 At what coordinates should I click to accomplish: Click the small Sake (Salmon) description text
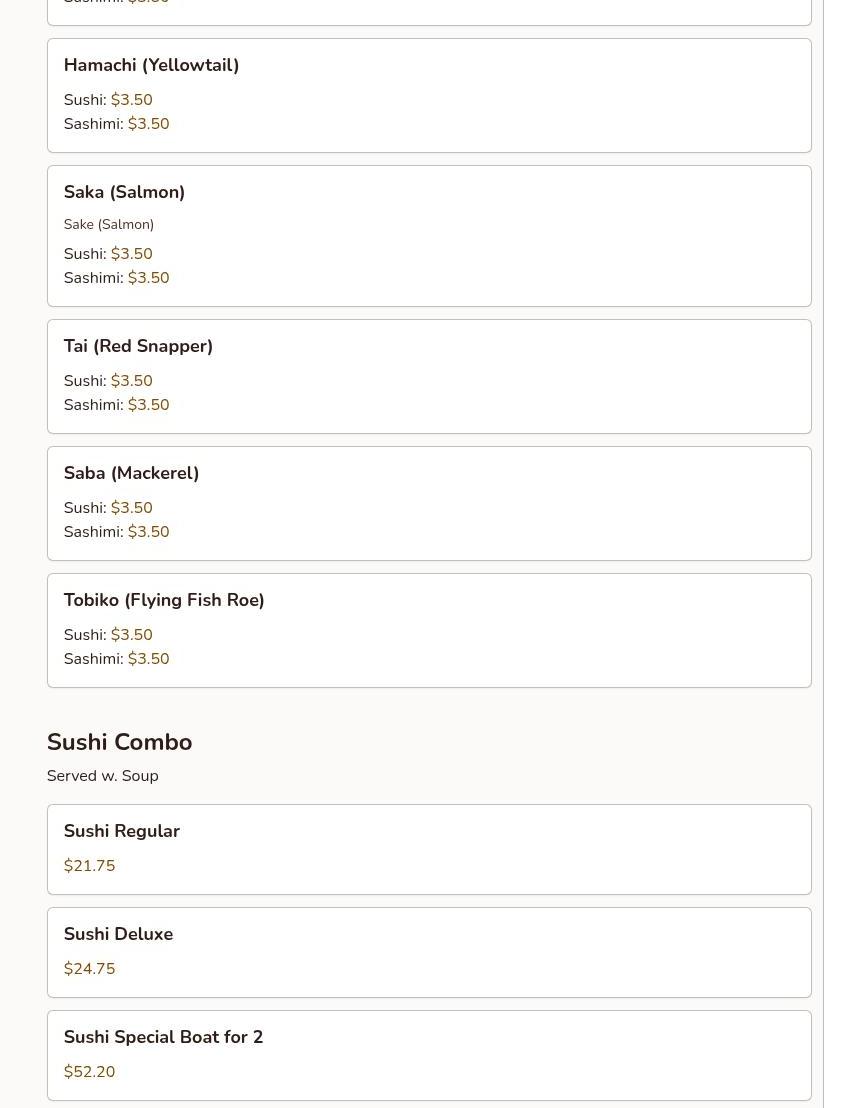click(x=109, y=225)
